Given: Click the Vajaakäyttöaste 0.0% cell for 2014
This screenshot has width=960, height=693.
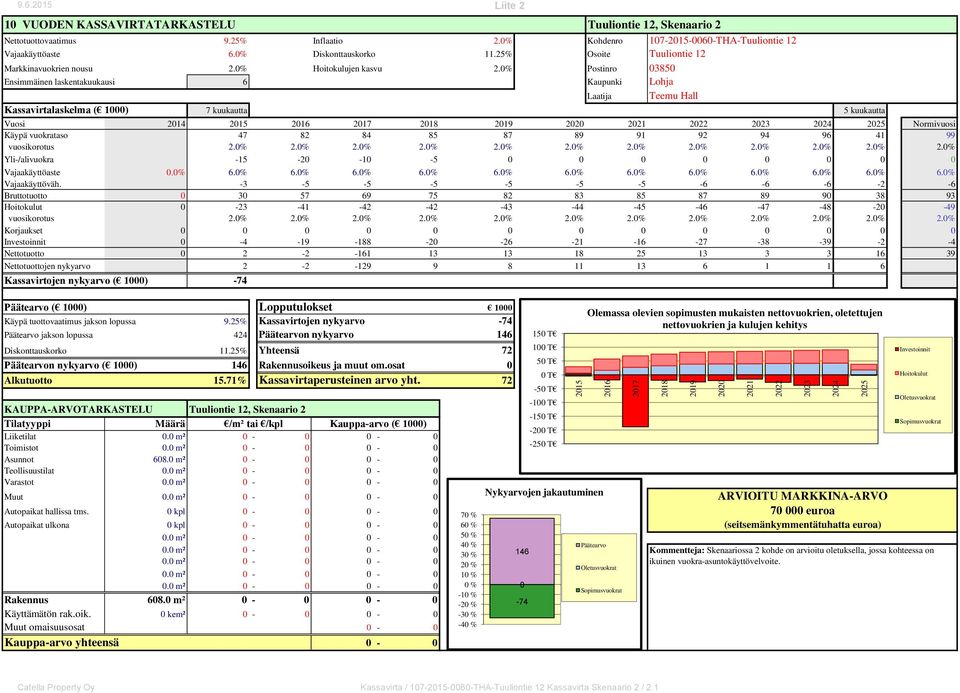Looking at the screenshot, I should [x=175, y=173].
